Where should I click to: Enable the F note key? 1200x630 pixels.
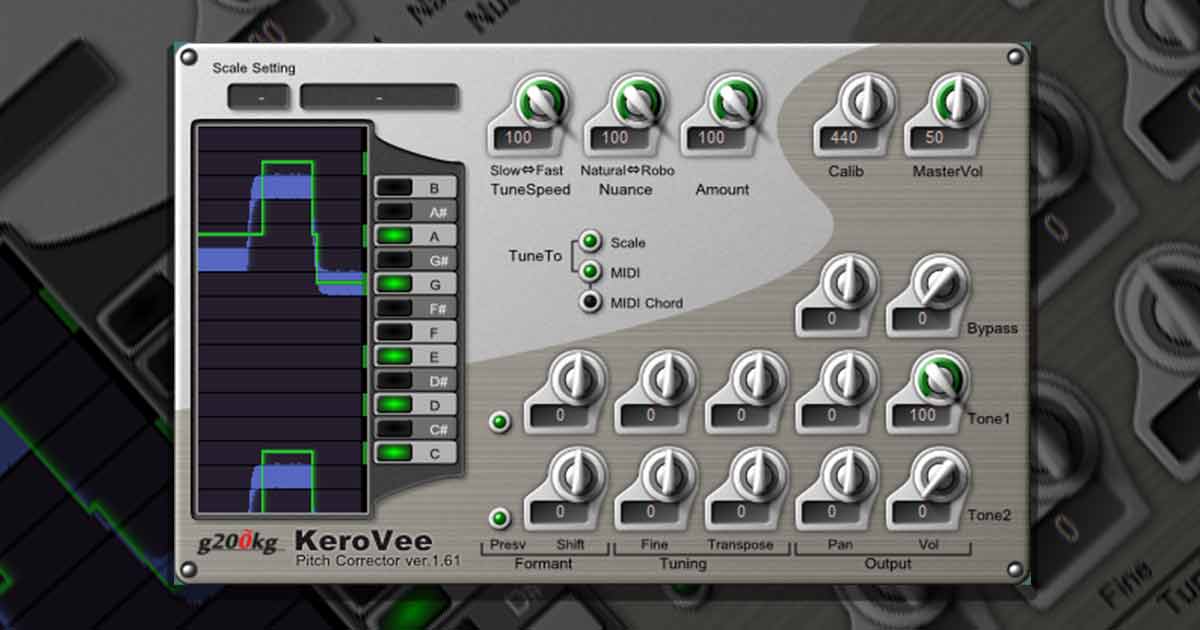[x=415, y=332]
